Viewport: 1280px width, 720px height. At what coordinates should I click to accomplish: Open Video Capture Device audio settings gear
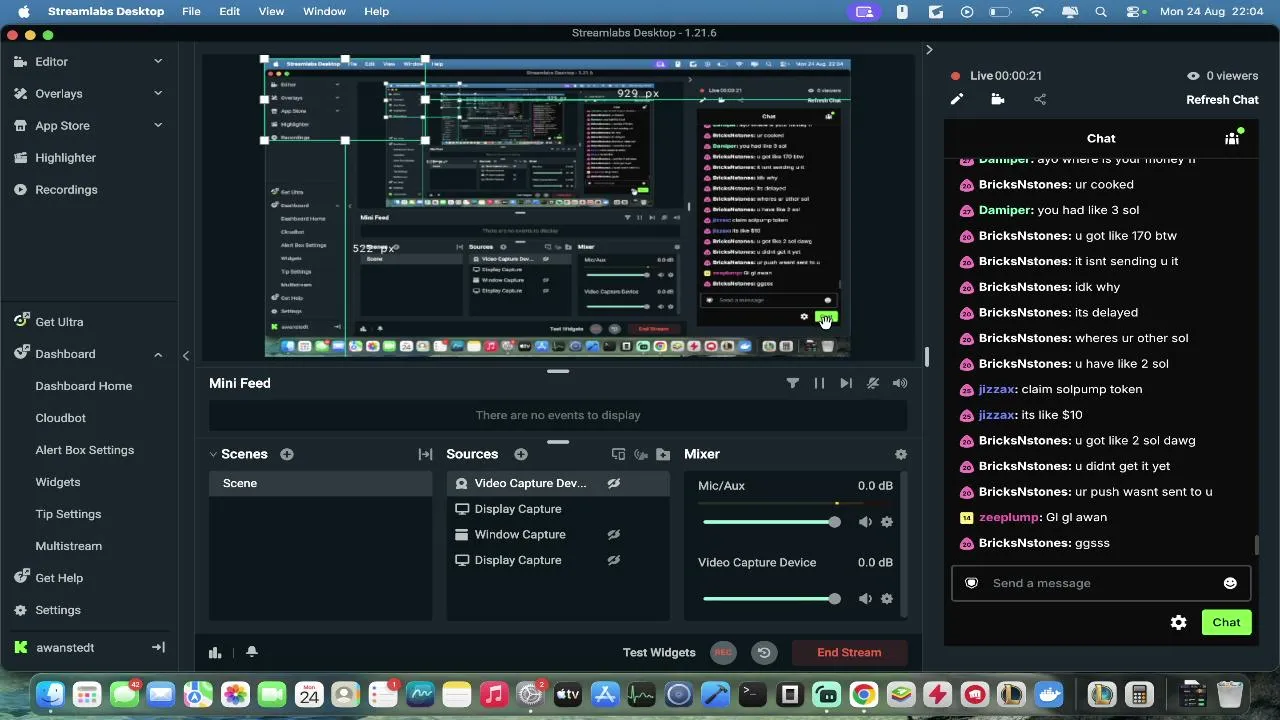(x=887, y=599)
